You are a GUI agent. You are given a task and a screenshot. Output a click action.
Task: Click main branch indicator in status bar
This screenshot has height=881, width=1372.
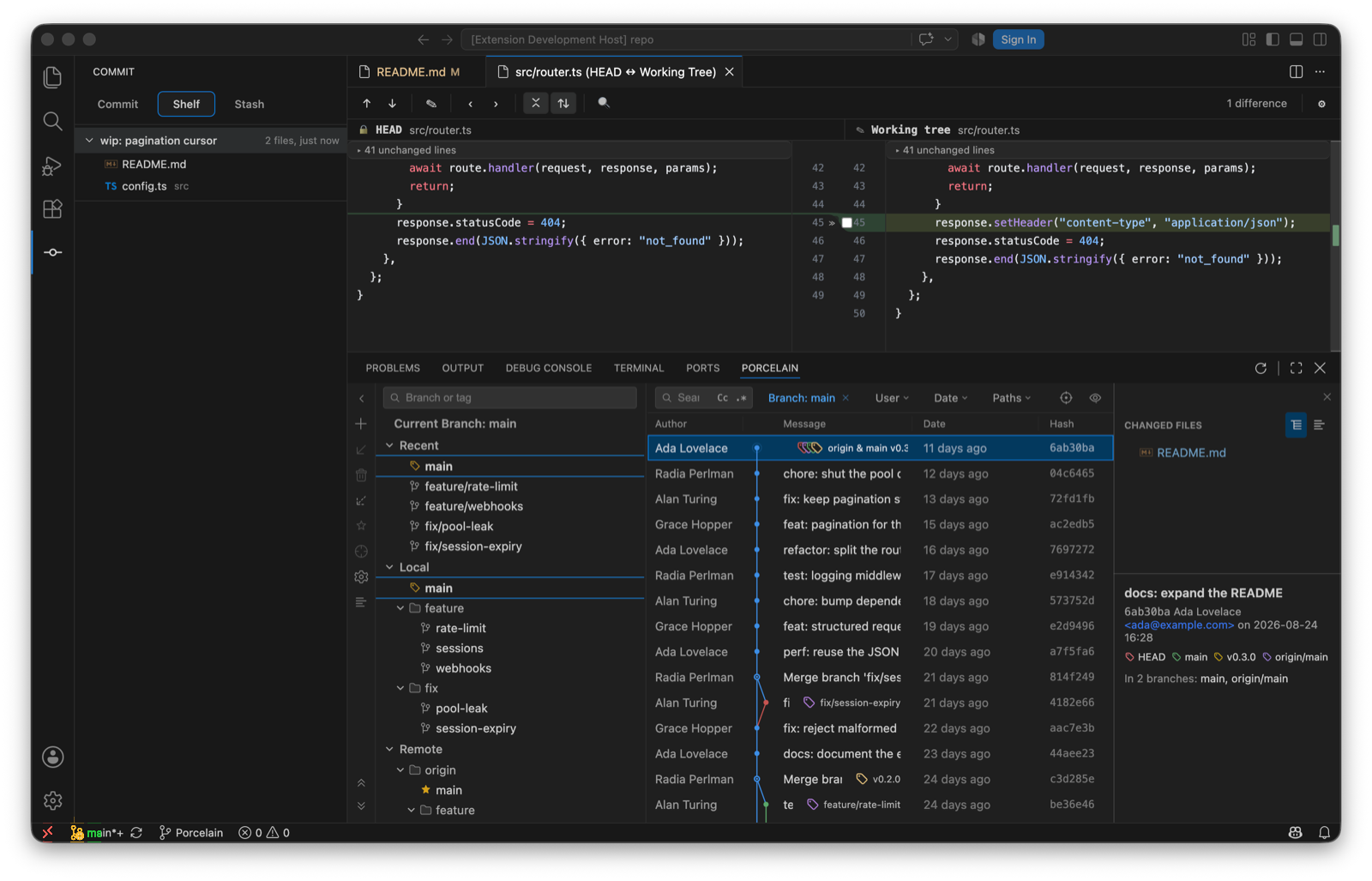[x=97, y=833]
